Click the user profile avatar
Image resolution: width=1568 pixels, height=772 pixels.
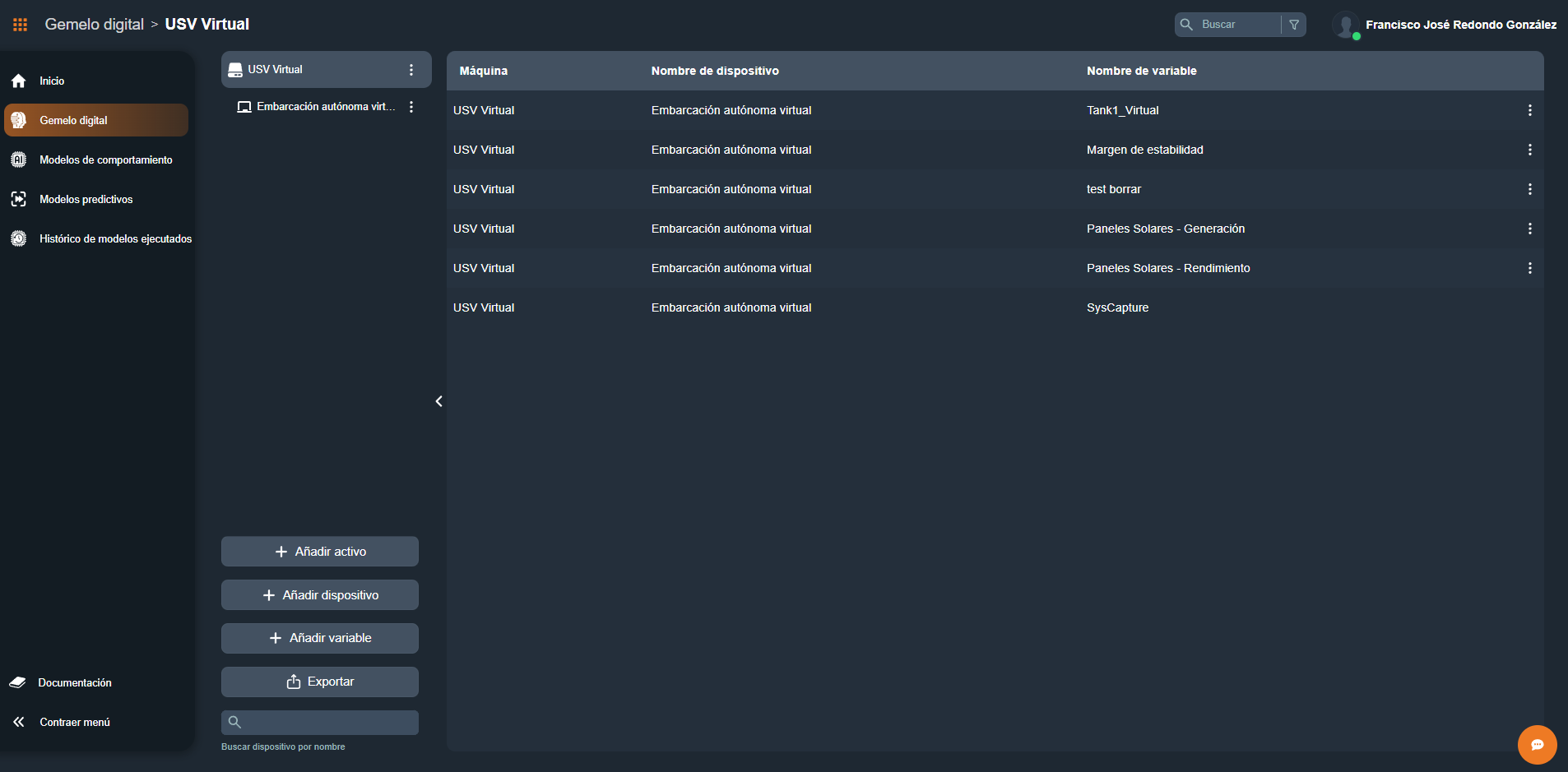pos(1345,25)
